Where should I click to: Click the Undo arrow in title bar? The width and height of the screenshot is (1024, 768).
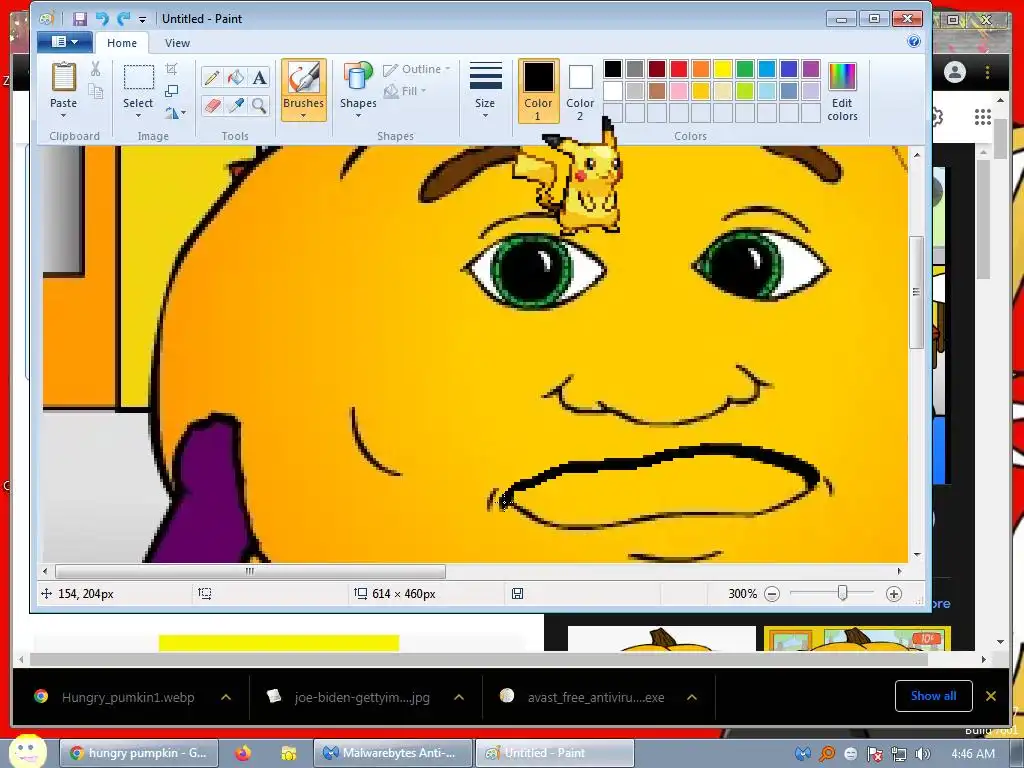pos(102,18)
